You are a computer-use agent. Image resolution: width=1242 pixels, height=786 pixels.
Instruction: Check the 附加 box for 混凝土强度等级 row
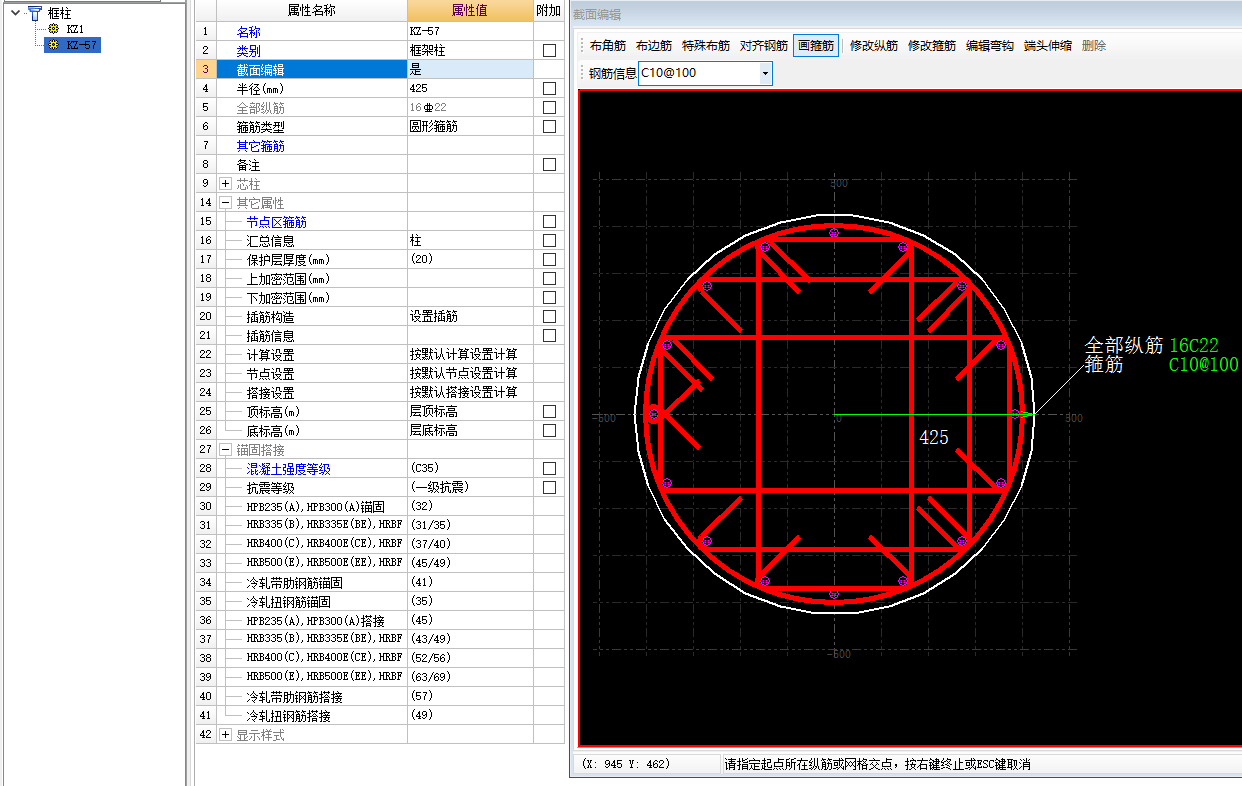[549, 468]
